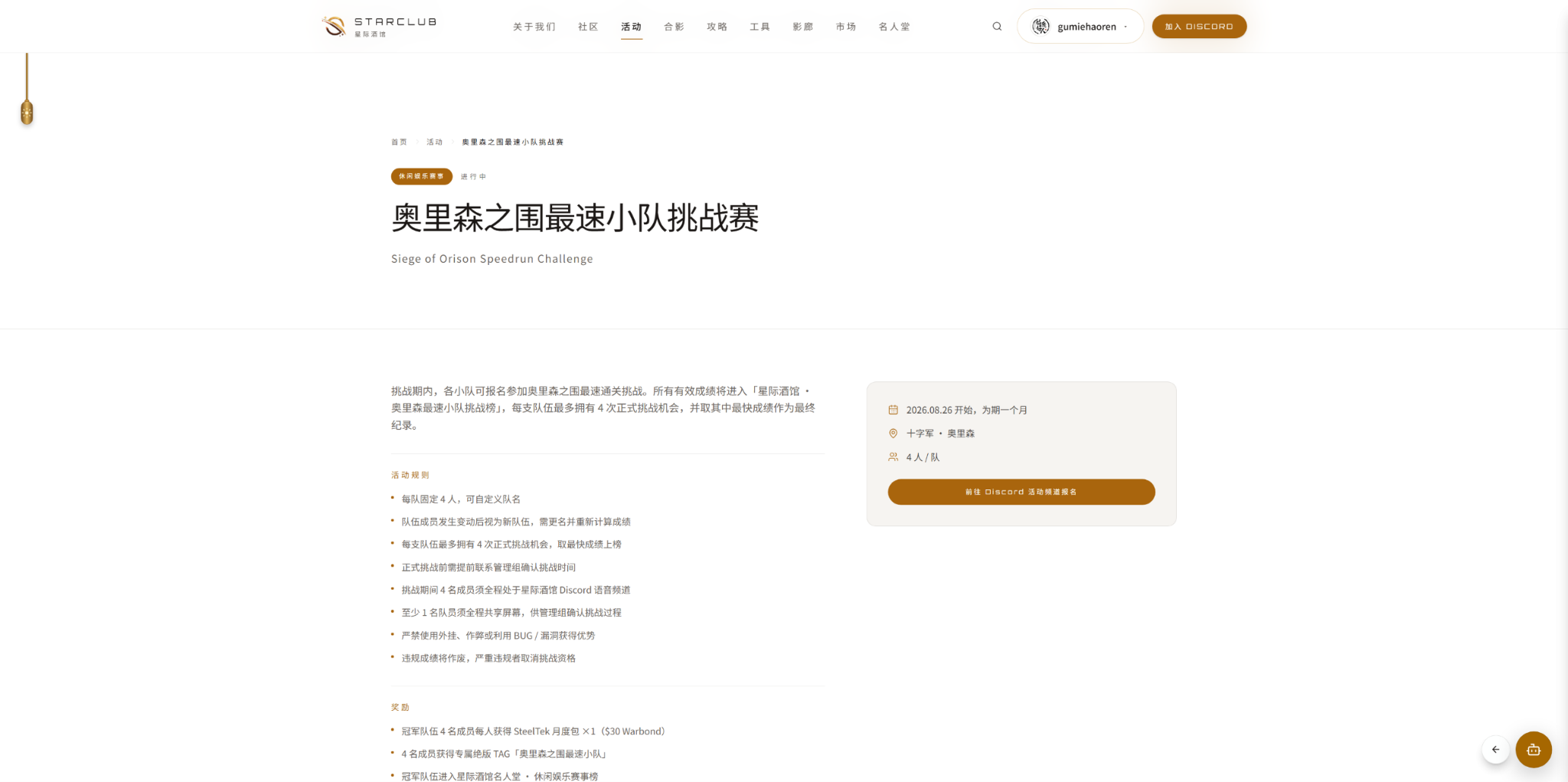Screen dimensions: 1568x782
Task: Open the 攻略 menu item
Action: tap(717, 27)
